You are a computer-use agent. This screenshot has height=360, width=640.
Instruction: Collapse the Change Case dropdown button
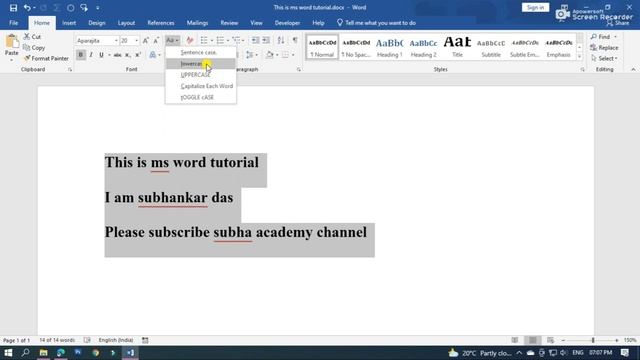pyautogui.click(x=172, y=40)
